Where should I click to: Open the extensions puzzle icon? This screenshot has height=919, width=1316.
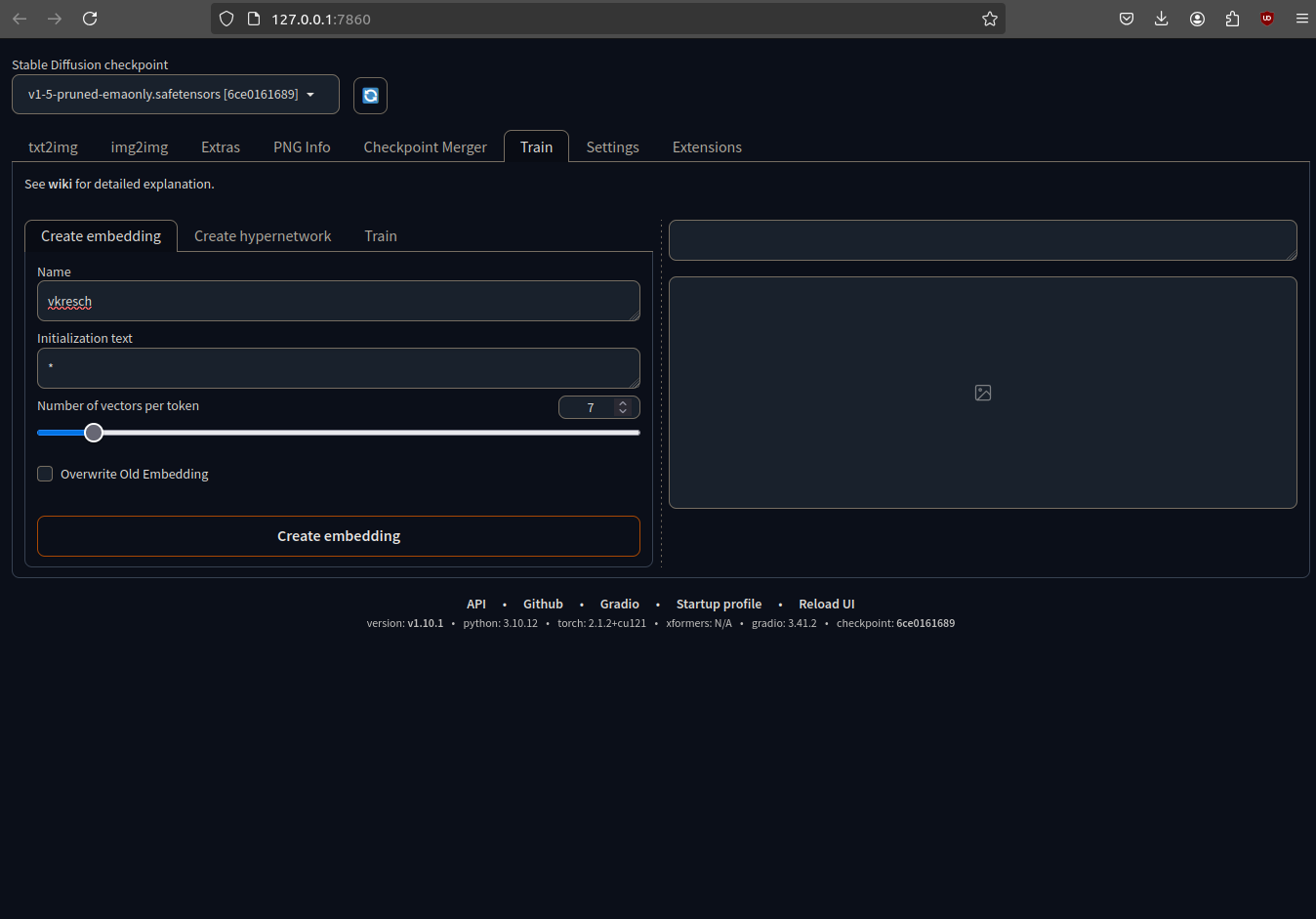[x=1232, y=19]
